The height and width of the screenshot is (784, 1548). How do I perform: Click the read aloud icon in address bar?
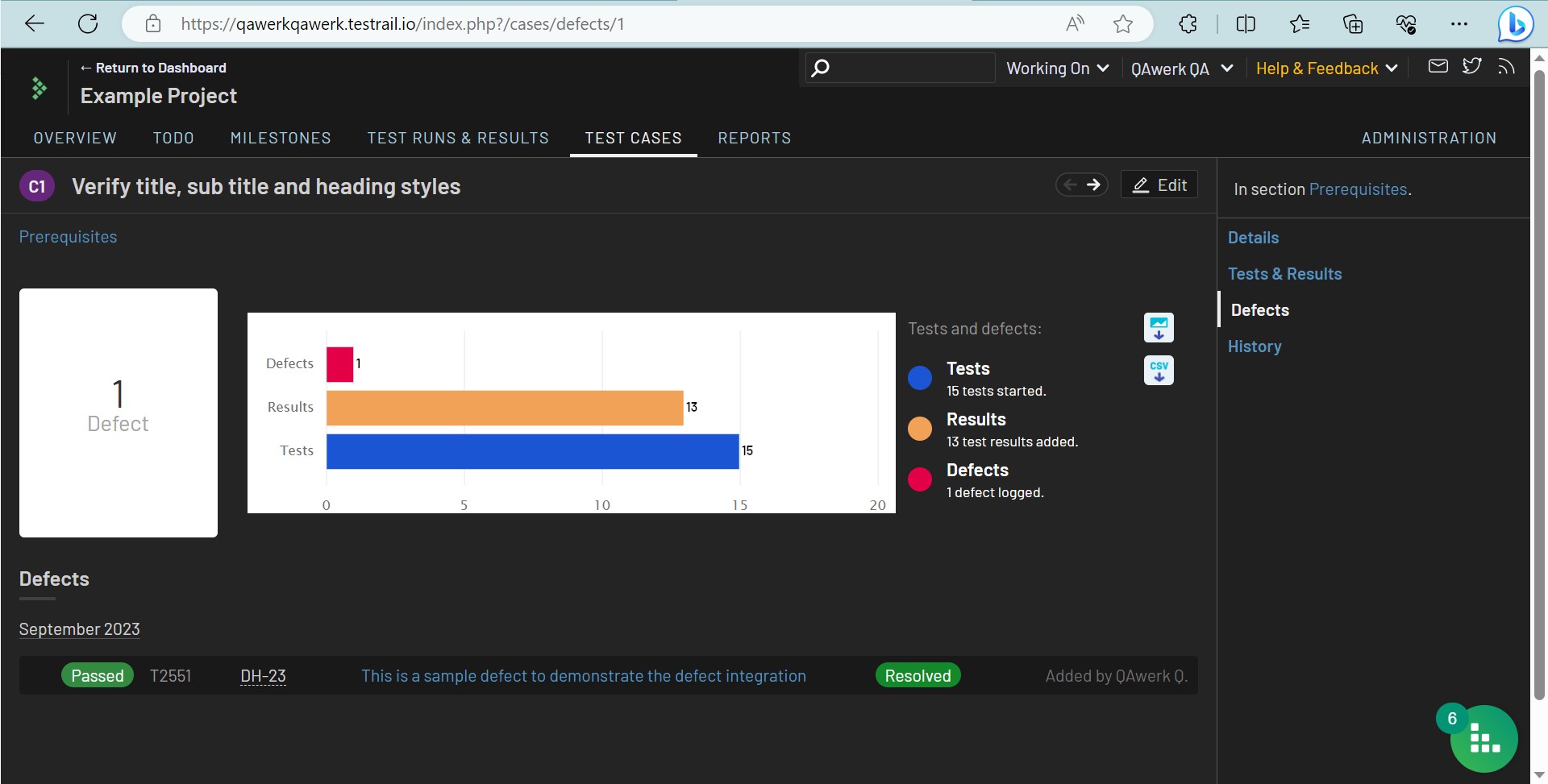pyautogui.click(x=1075, y=24)
